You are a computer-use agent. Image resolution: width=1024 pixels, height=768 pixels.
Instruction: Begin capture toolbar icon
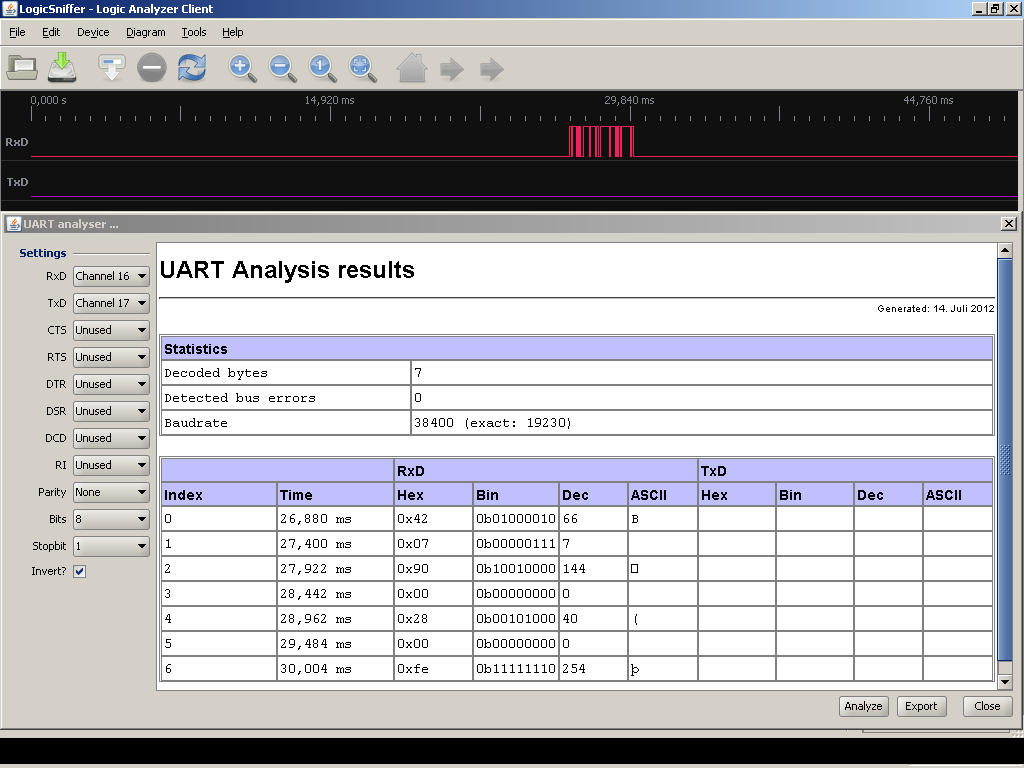(x=112, y=67)
